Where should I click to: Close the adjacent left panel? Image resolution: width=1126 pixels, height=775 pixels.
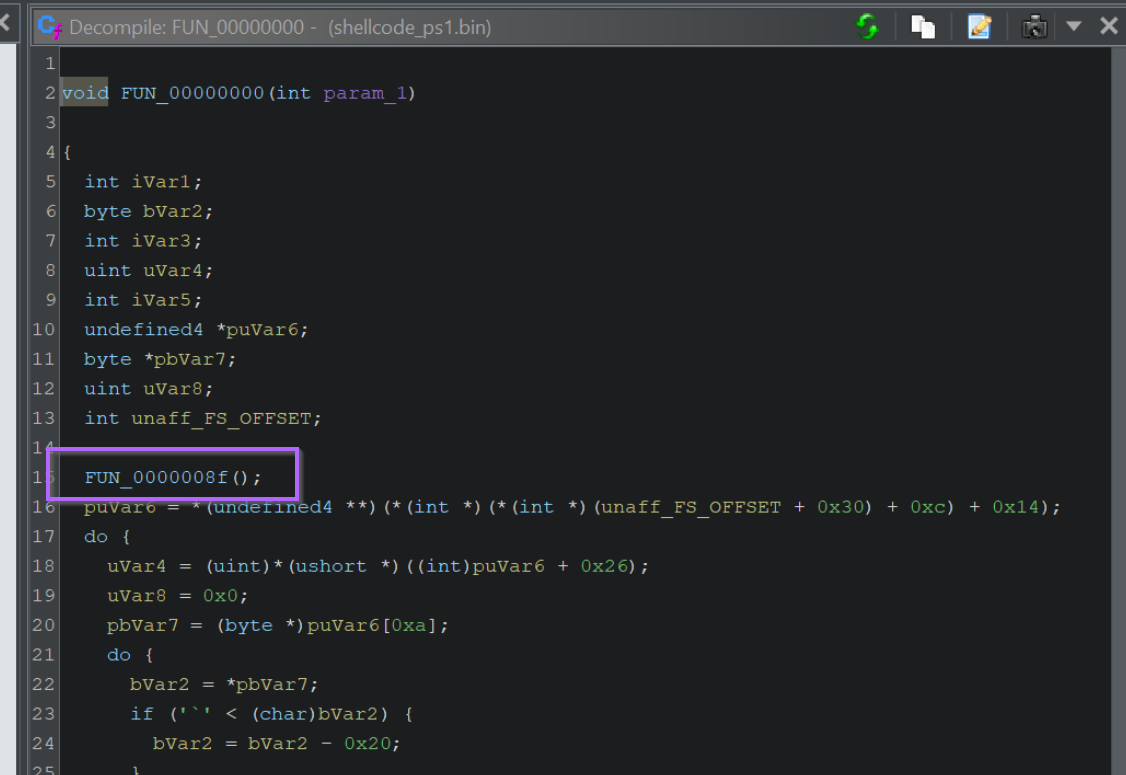click(6, 22)
